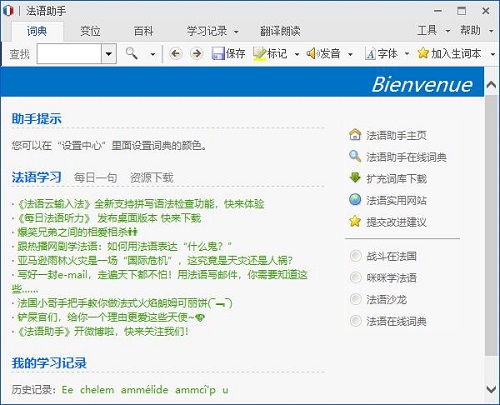Open the 法式火焰朗姆可丽饼 article link
The image size is (500, 405).
click(x=125, y=303)
